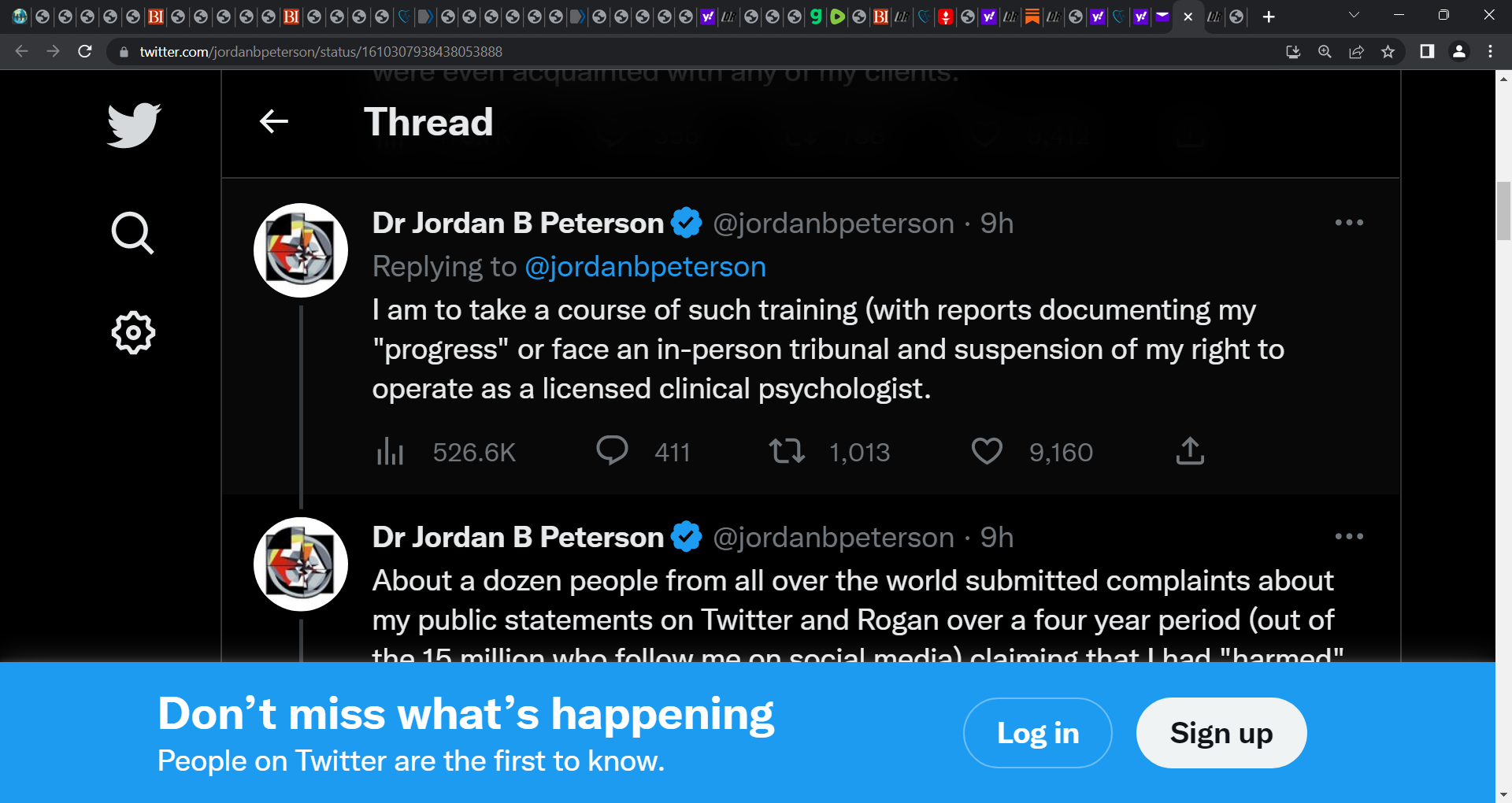
Task: Open the zoom magnifier in address bar
Action: pos(1325,52)
